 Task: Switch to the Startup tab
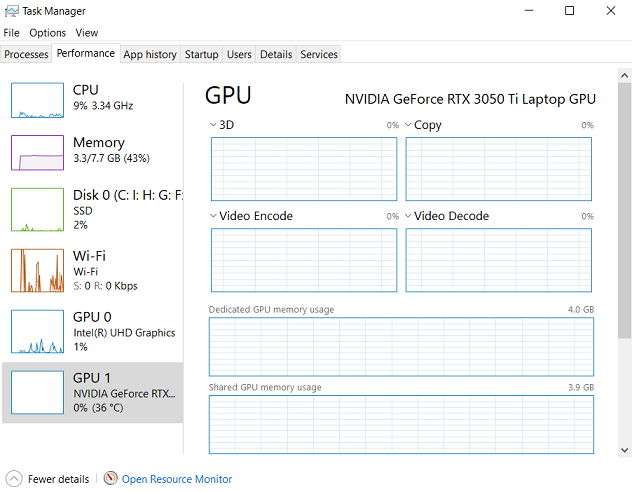click(x=201, y=54)
